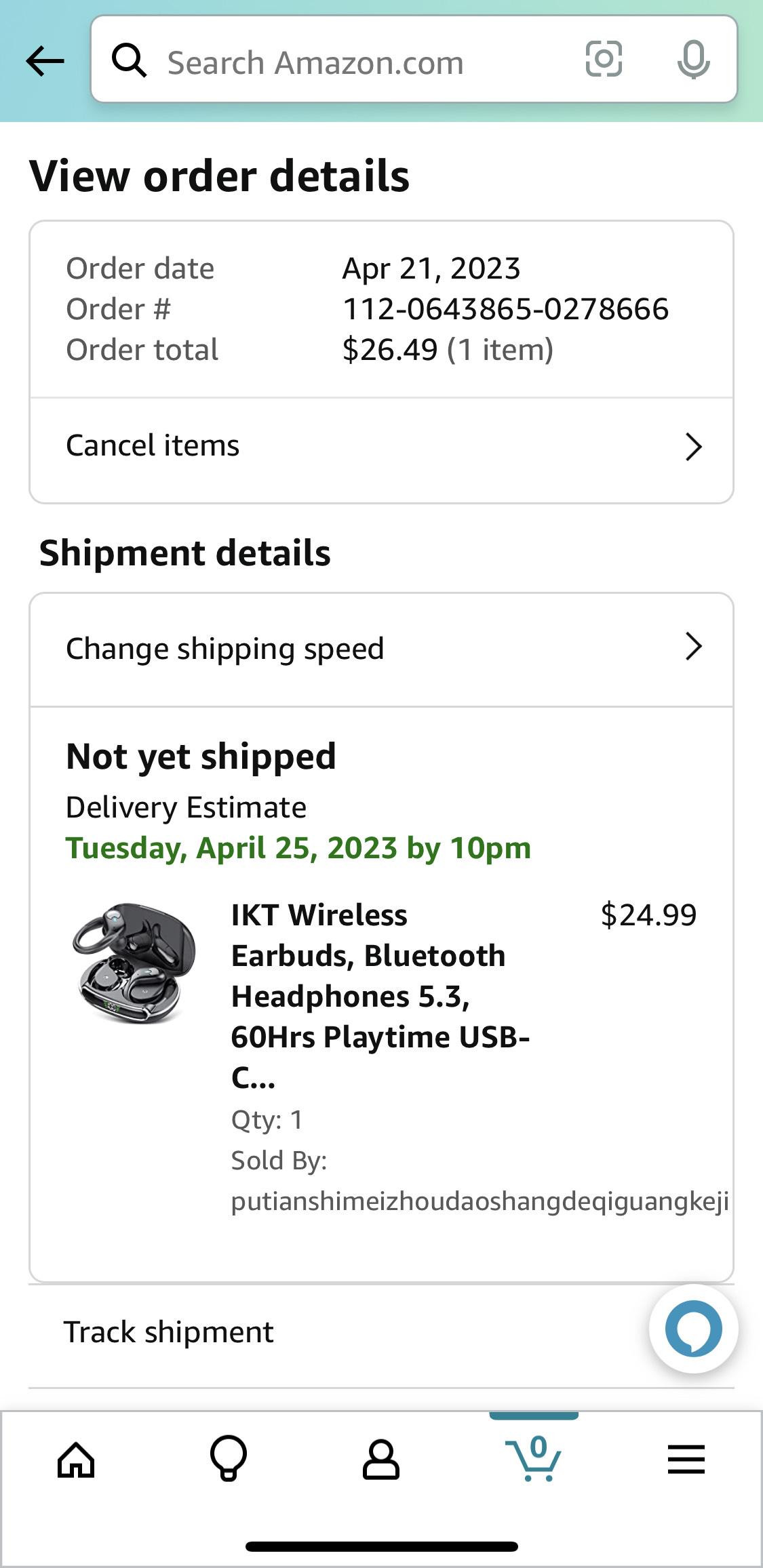Open Track shipment

pos(169,1332)
